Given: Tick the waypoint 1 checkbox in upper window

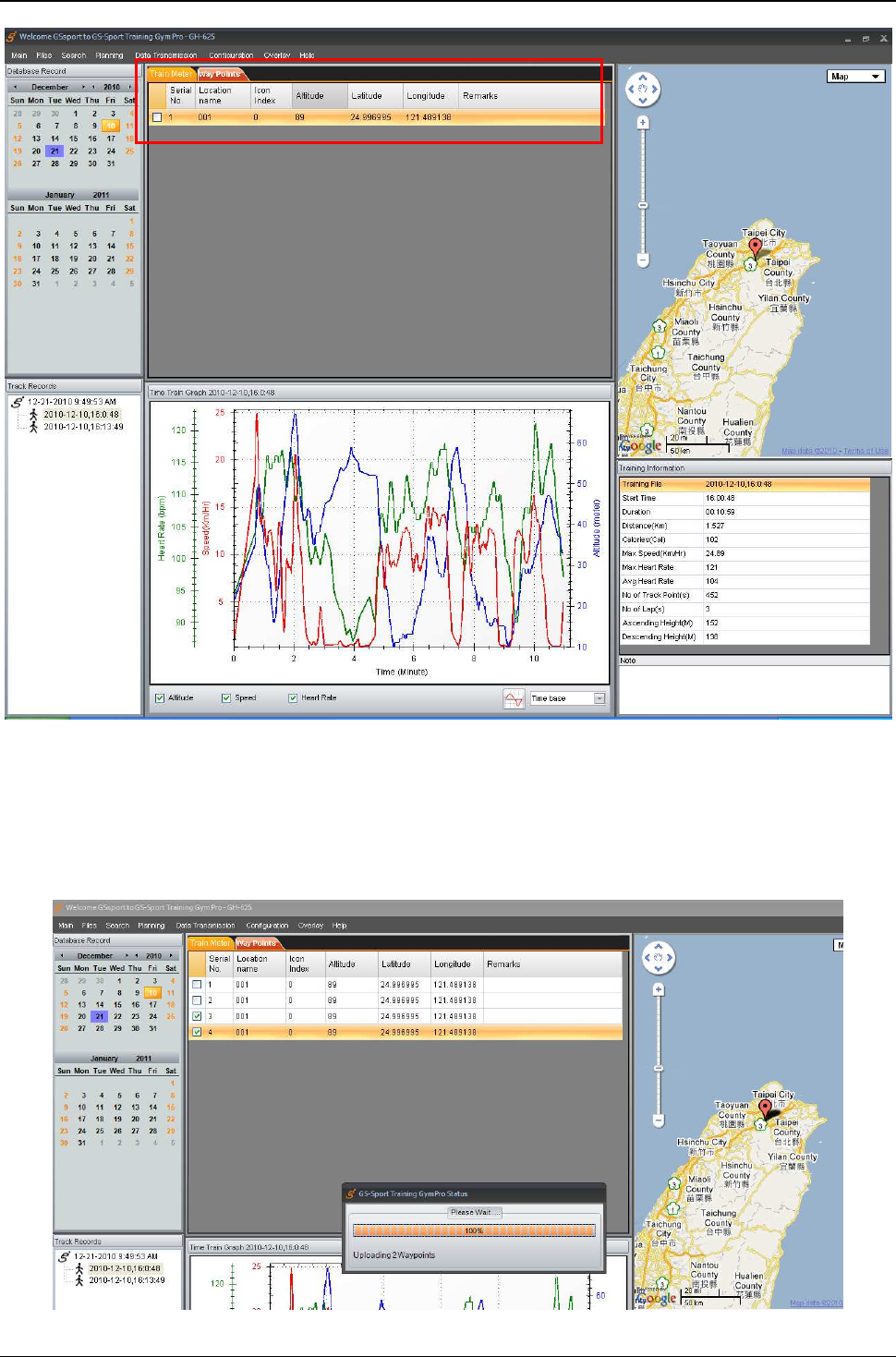Looking at the screenshot, I should click(157, 117).
